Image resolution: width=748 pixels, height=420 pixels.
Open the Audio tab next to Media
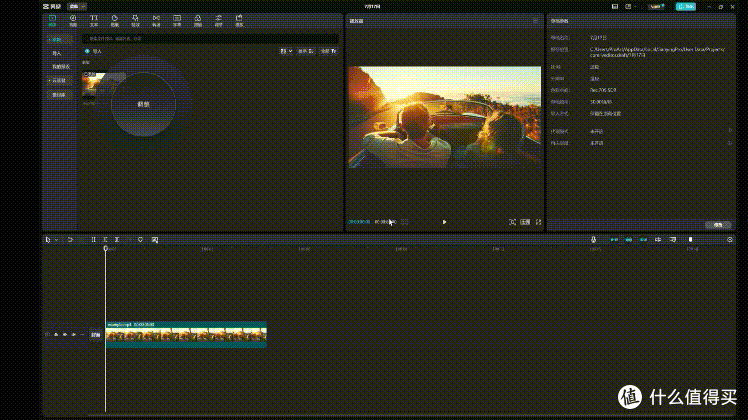[x=73, y=21]
